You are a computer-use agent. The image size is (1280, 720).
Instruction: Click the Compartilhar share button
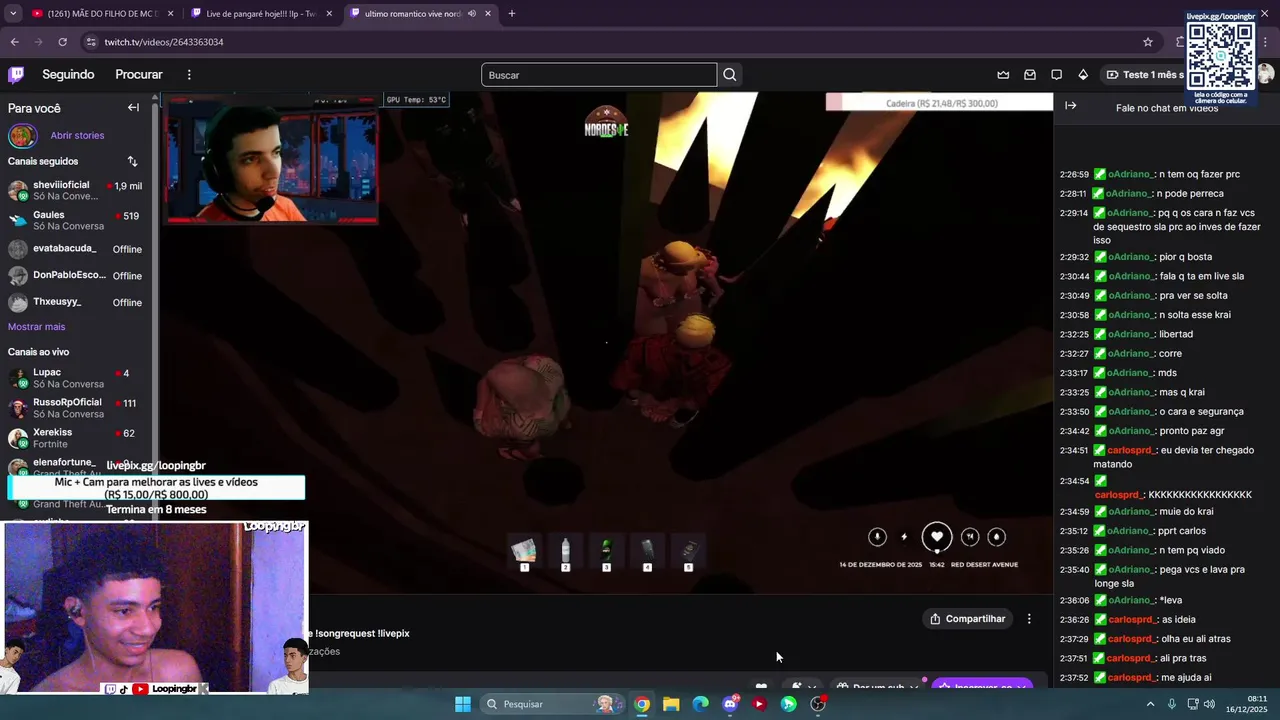click(967, 619)
